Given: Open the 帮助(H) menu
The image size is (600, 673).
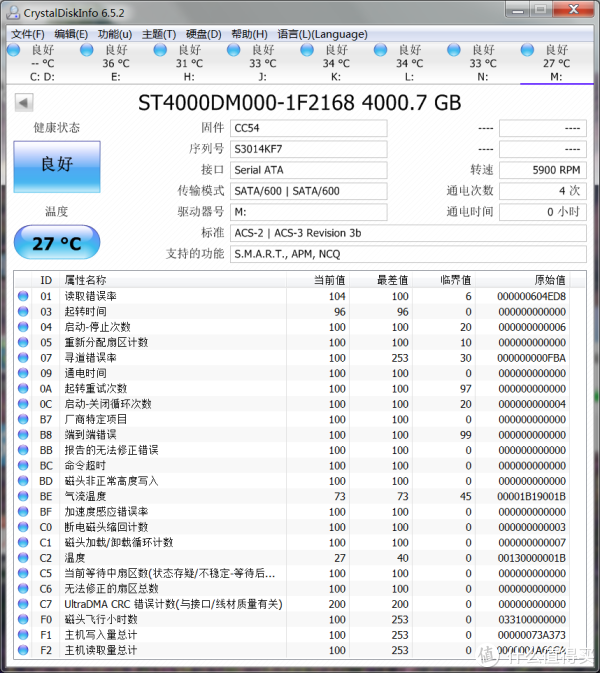Looking at the screenshot, I should tap(249, 34).
